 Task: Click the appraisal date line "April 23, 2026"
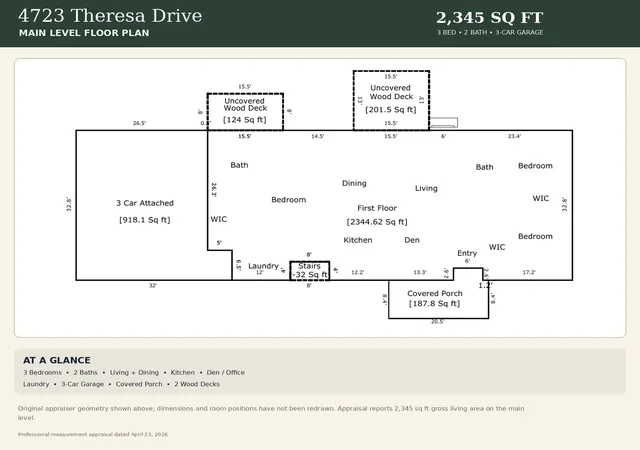pyautogui.click(x=93, y=434)
